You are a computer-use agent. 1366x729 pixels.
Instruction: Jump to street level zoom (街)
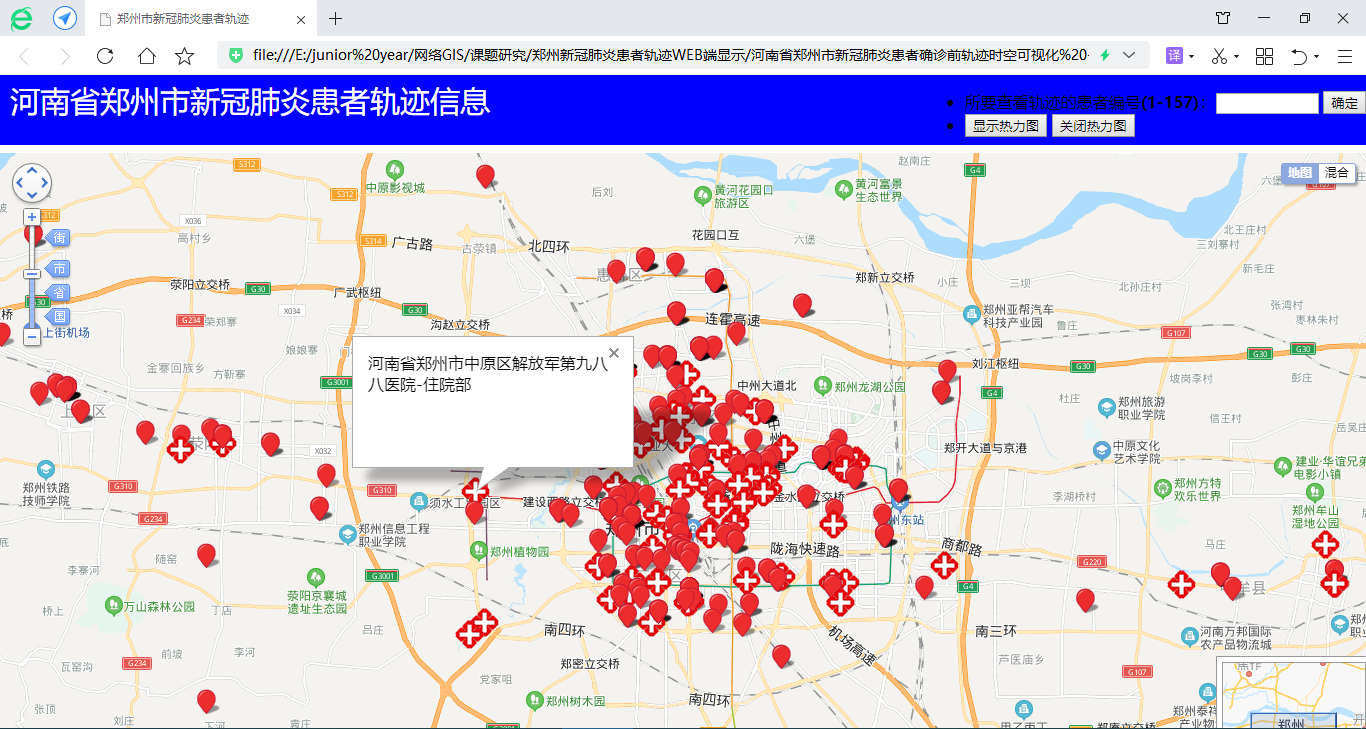58,237
